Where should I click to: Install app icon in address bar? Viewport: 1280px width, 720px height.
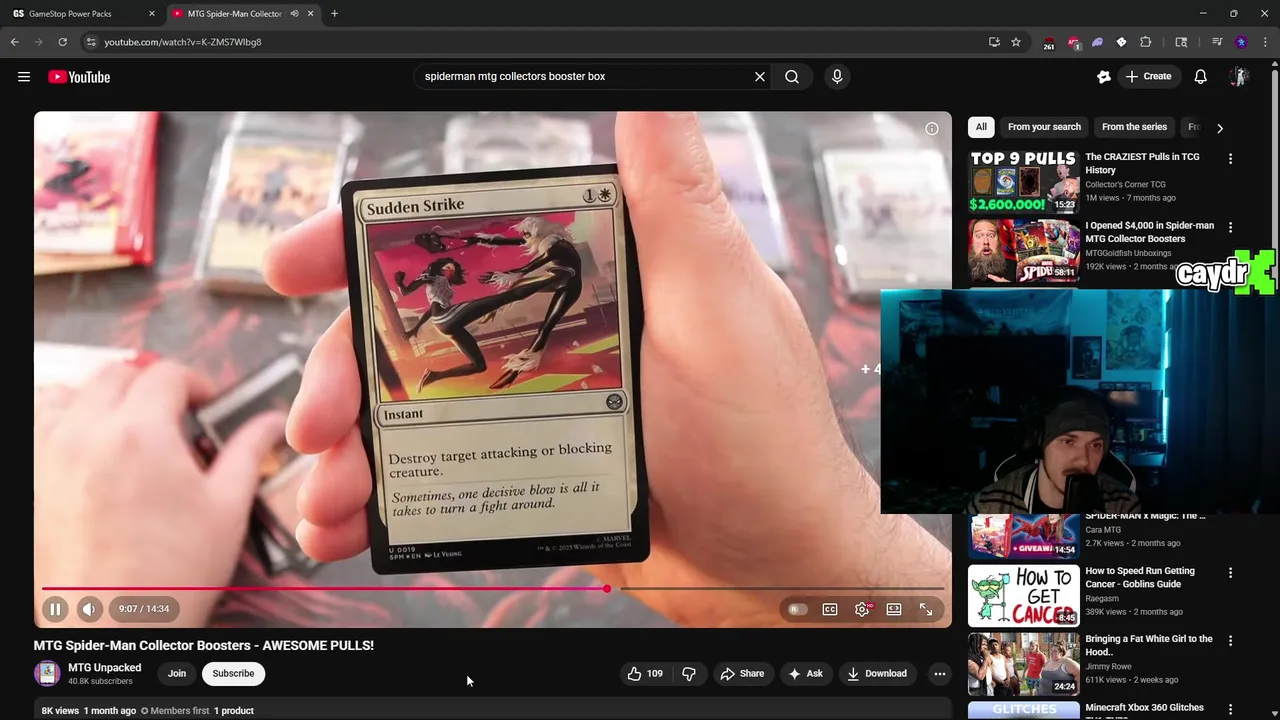click(x=994, y=42)
